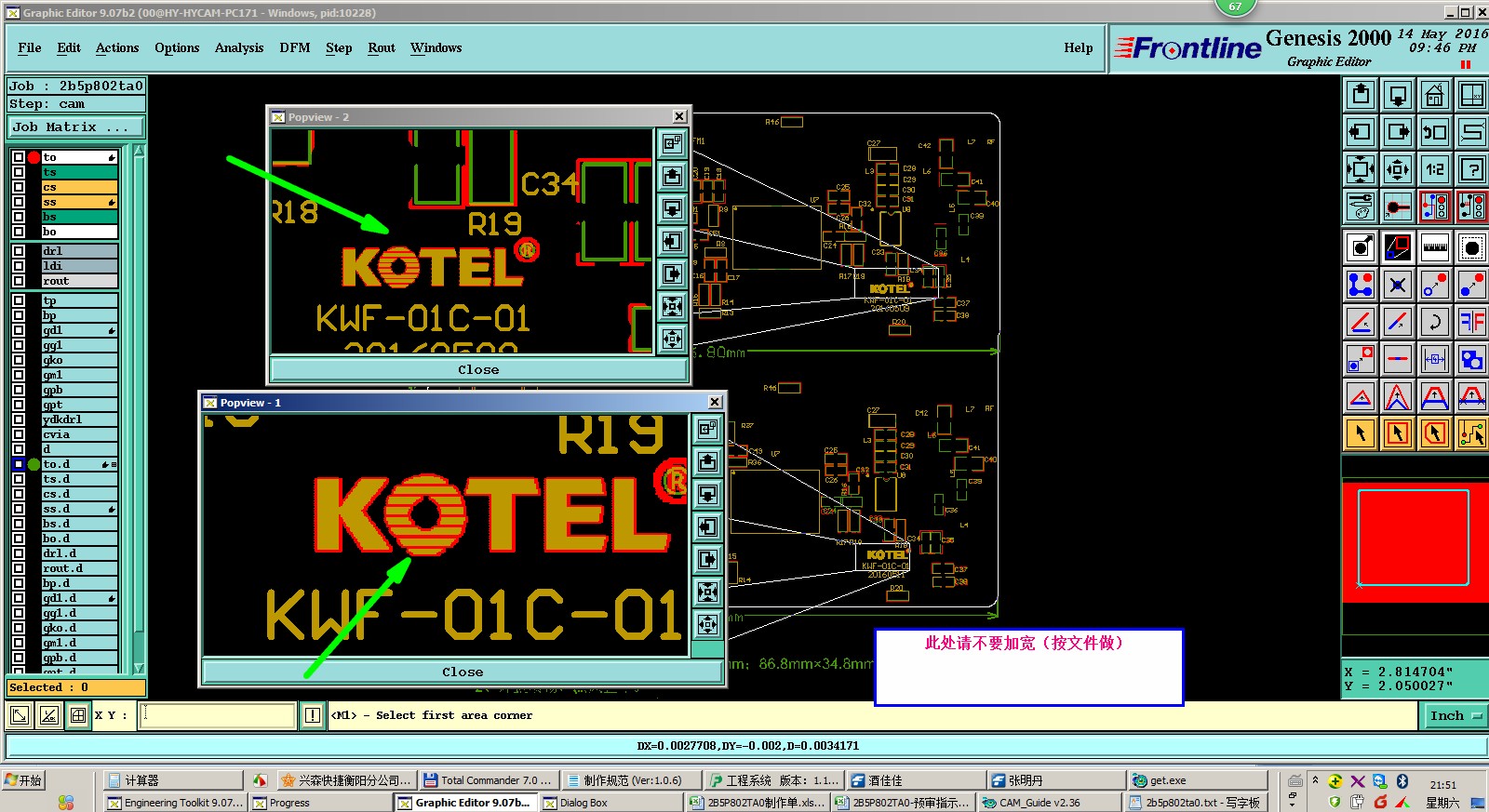Click Close button in Popview - 1
This screenshot has height=812, width=1489.
pos(463,672)
